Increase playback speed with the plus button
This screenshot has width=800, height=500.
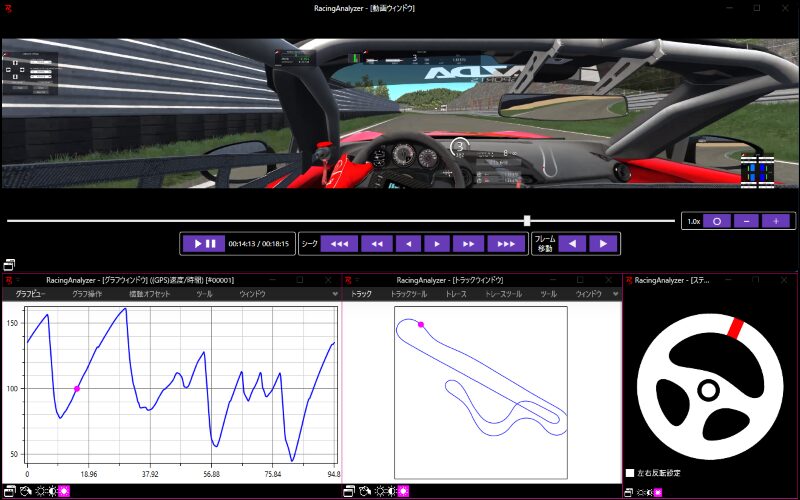(776, 221)
